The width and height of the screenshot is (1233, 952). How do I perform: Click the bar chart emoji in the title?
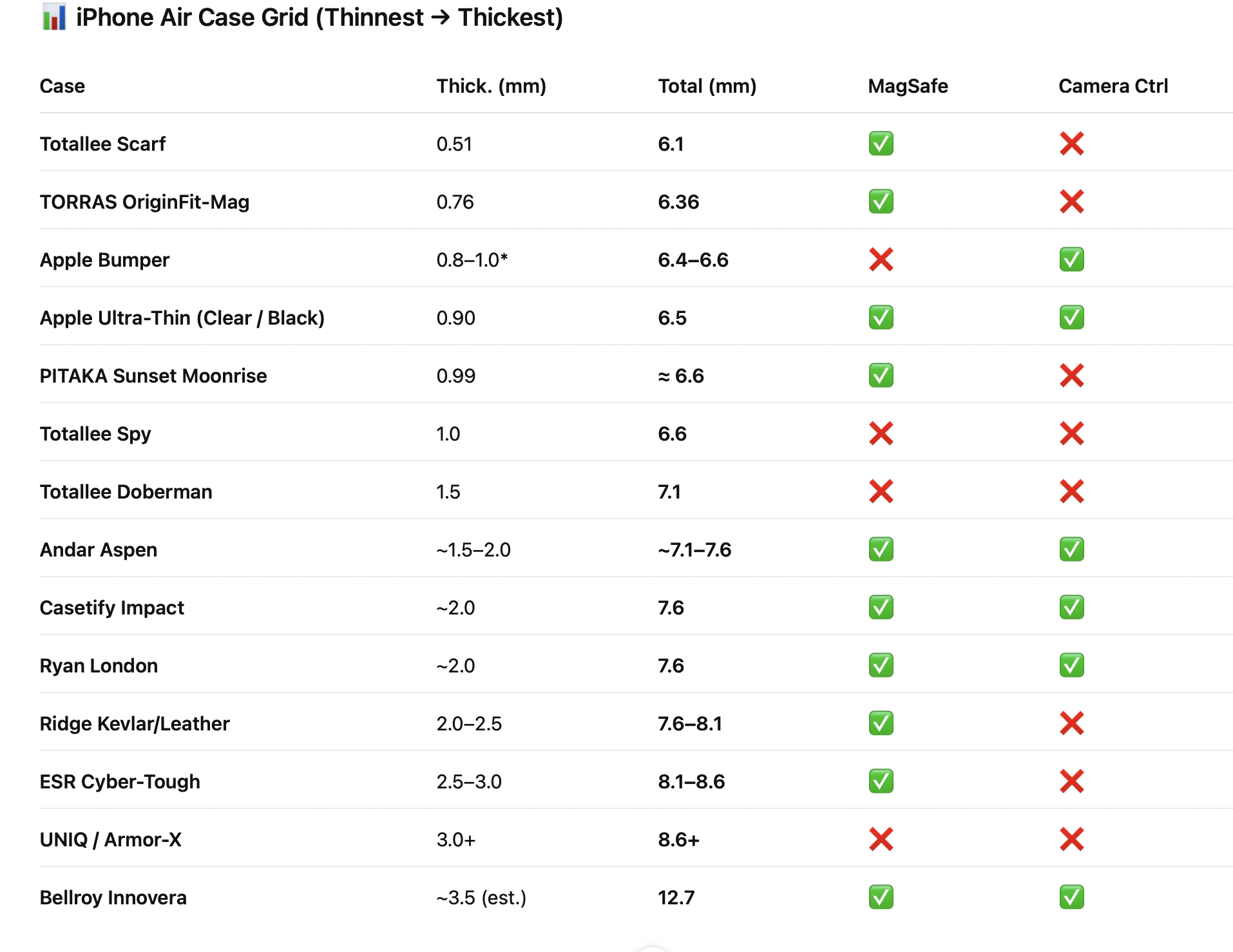pos(54,17)
